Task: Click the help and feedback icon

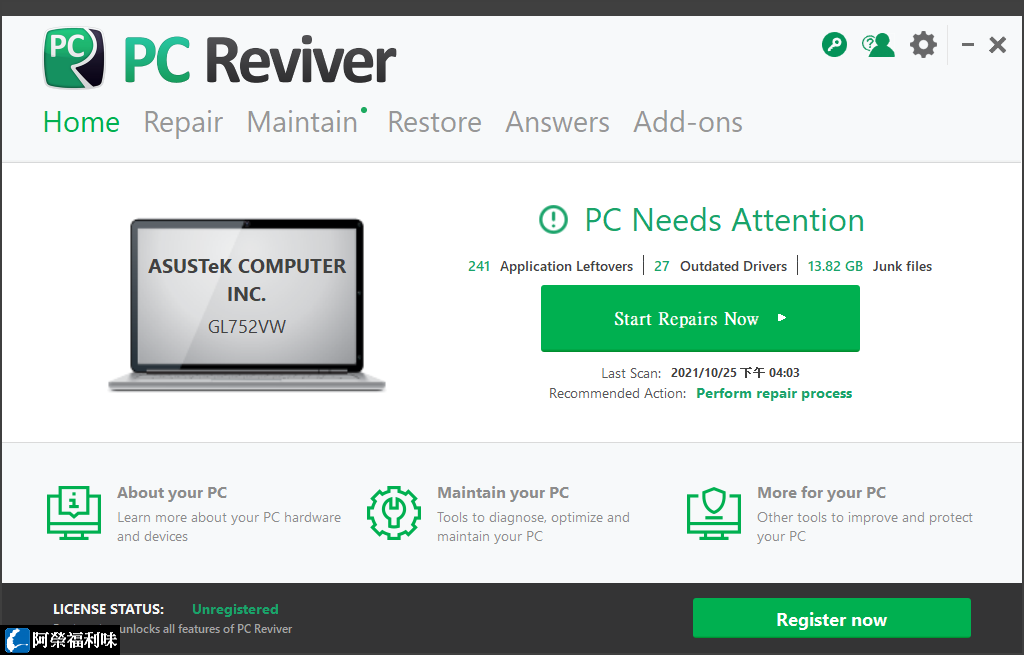Action: click(878, 44)
